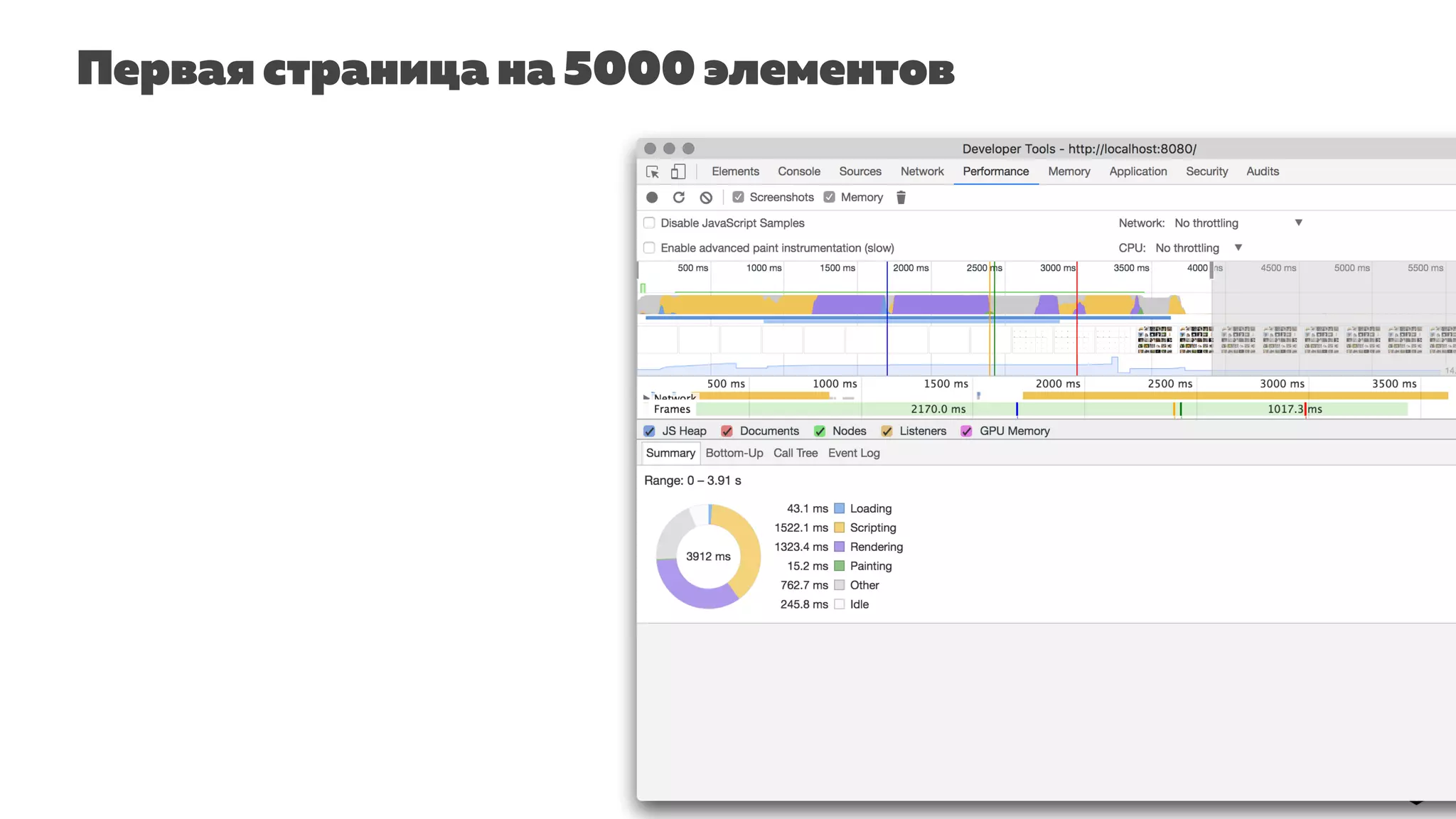Uncheck the JS Heap counter
This screenshot has height=819, width=1456.
[649, 431]
